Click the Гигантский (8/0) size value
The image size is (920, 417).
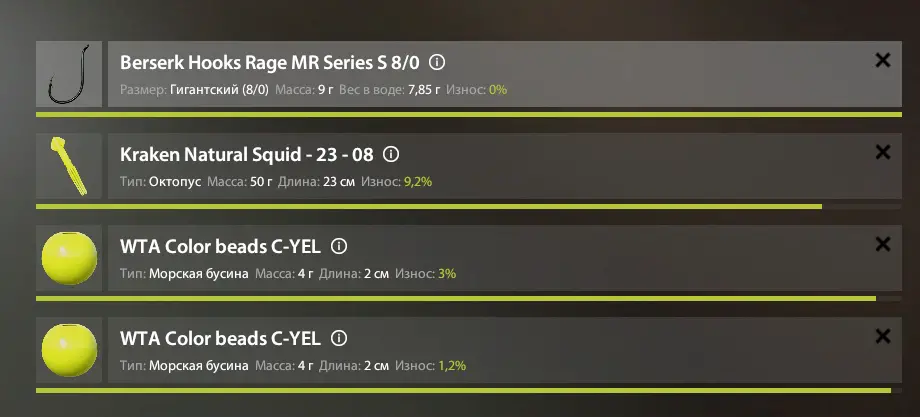click(x=219, y=90)
